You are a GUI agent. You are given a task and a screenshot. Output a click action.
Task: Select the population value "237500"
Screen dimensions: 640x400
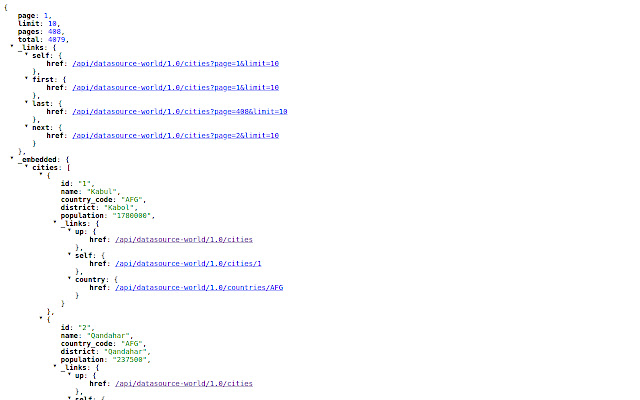(130, 360)
